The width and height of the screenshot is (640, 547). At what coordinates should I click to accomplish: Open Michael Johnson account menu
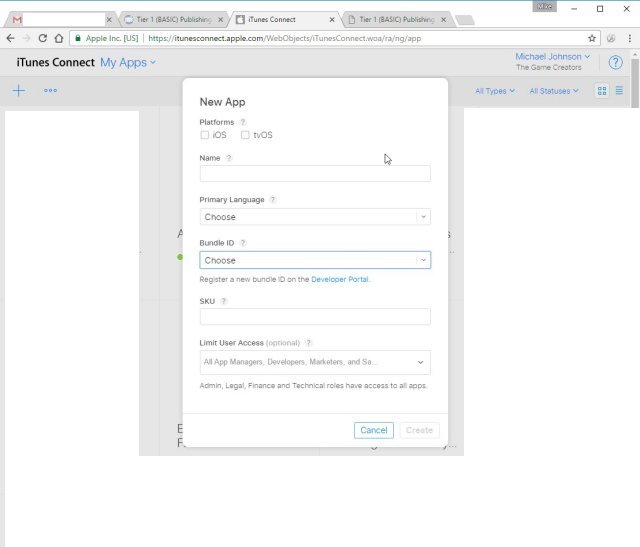coord(552,57)
